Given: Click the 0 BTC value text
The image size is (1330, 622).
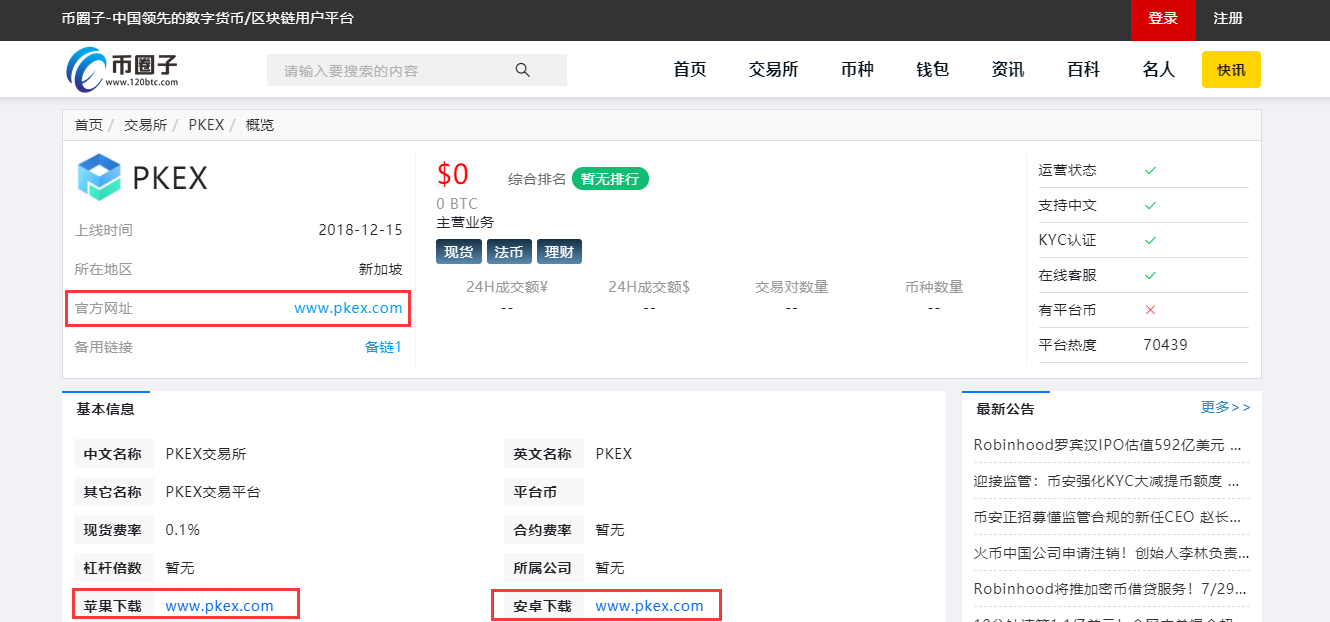Looking at the screenshot, I should point(457,204).
